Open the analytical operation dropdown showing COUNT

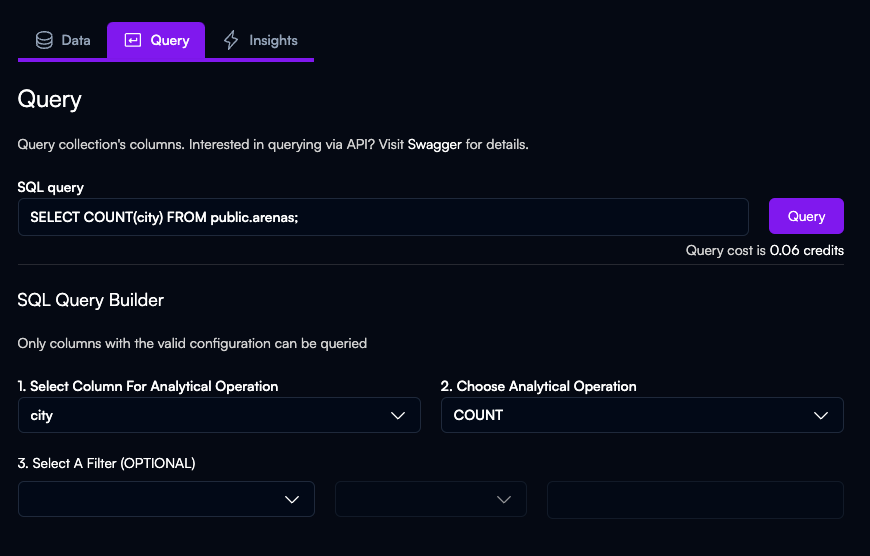point(642,415)
